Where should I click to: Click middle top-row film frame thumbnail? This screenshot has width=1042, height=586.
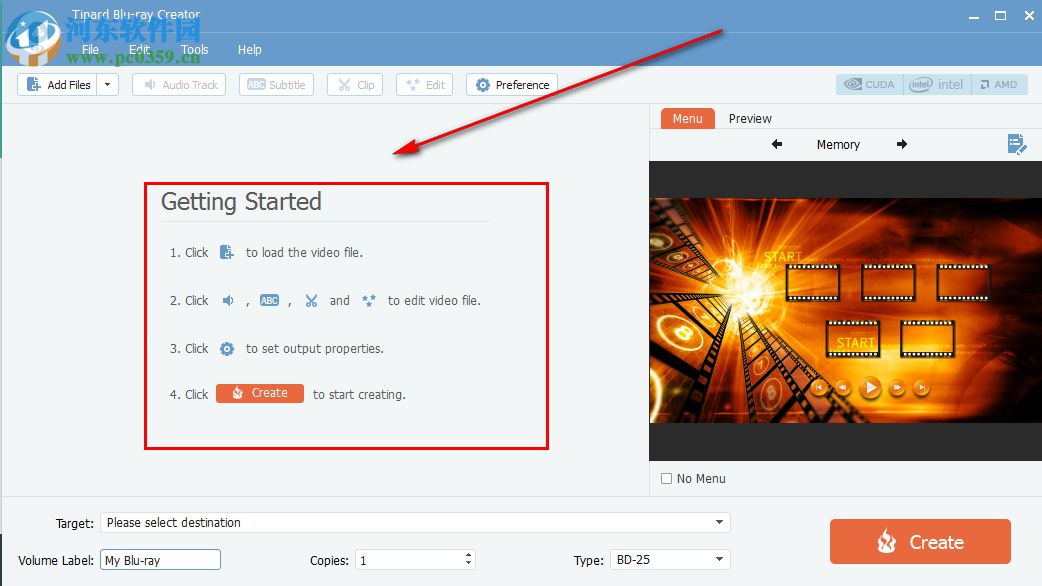click(888, 282)
